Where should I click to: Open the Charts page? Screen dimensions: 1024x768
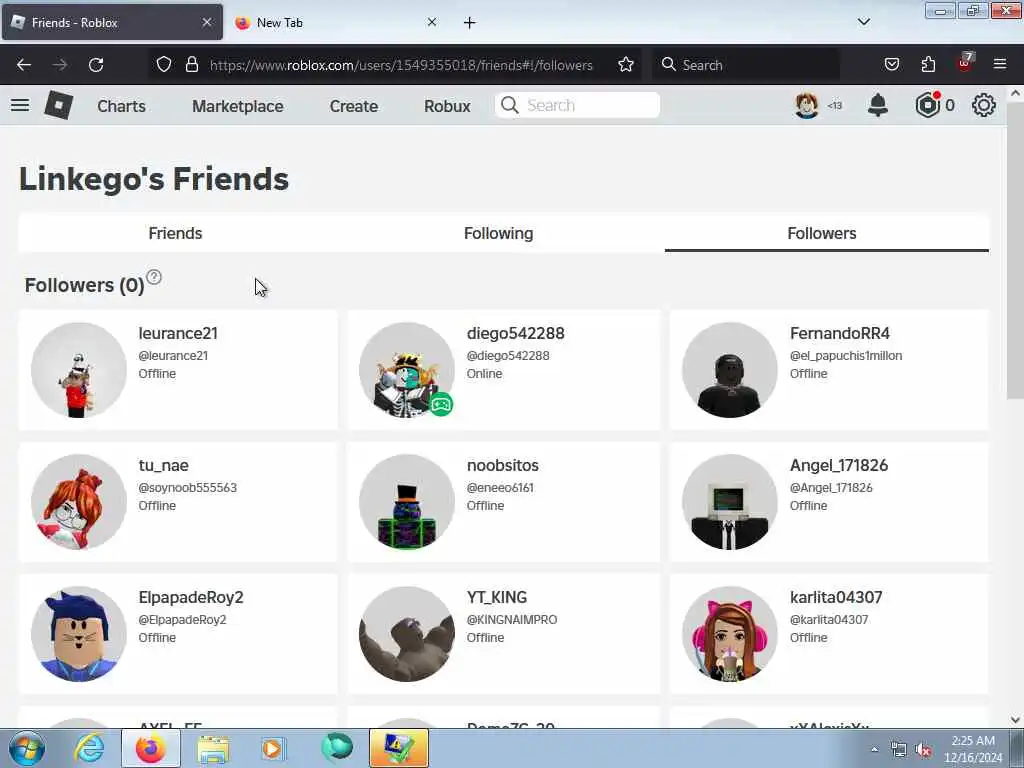(121, 106)
